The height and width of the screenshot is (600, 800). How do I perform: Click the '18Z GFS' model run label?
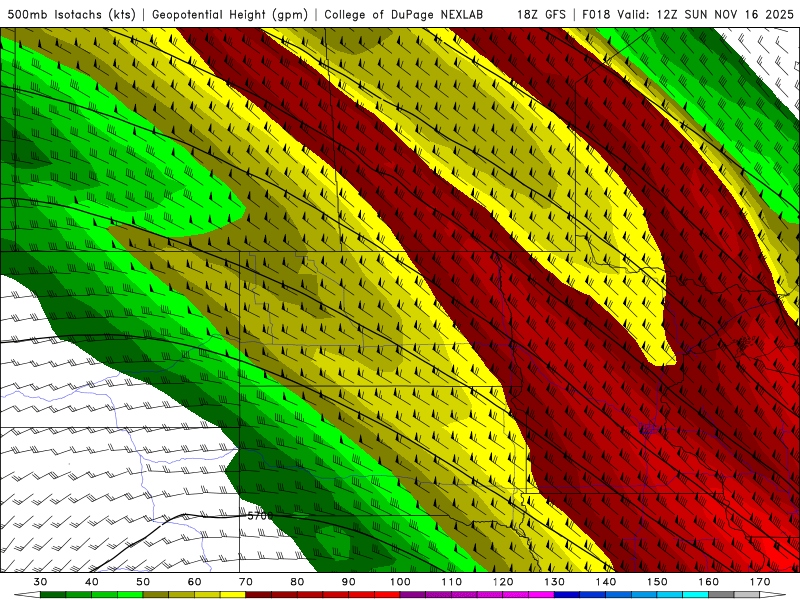pos(541,14)
